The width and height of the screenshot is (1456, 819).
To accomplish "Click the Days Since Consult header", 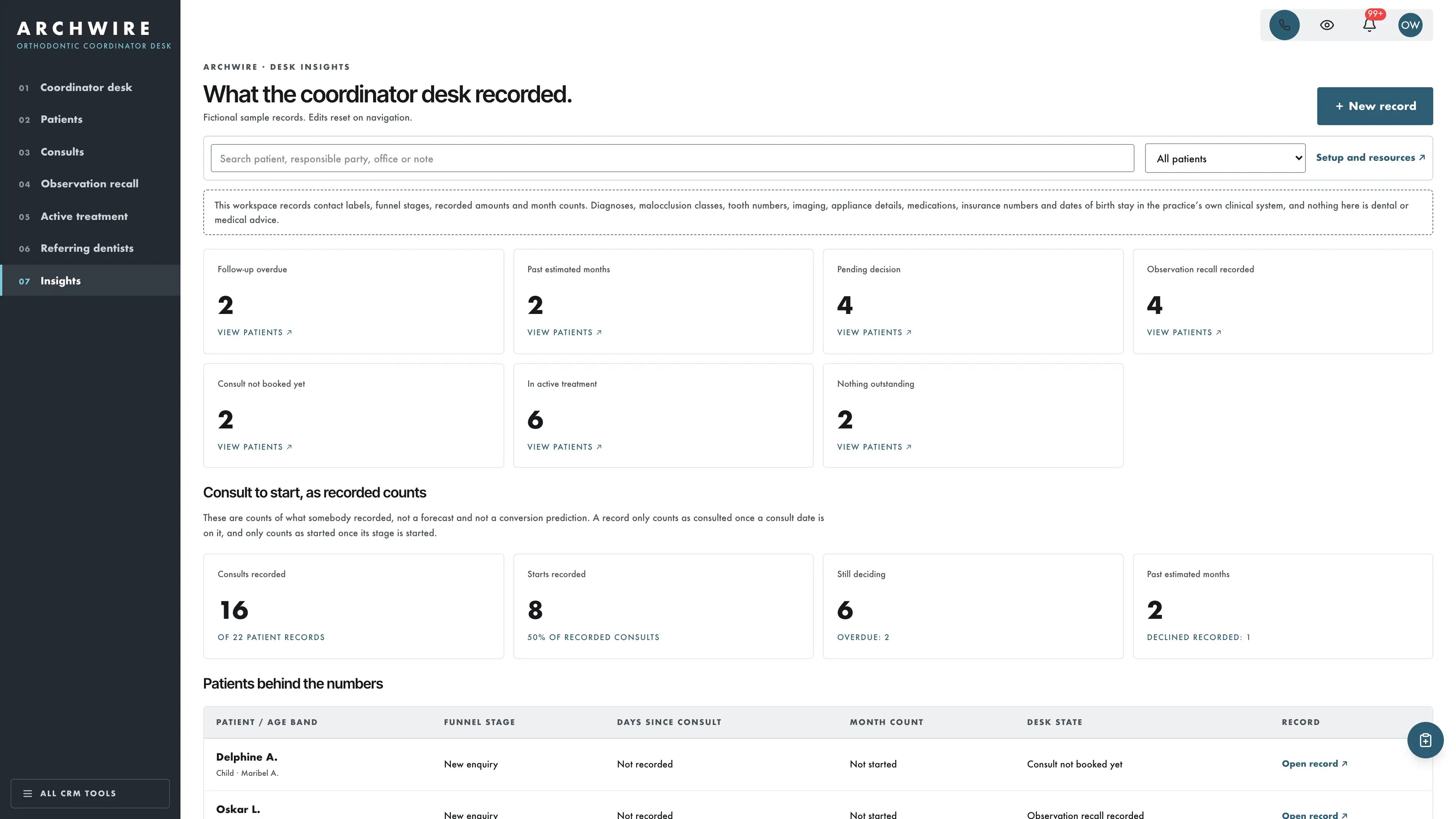I will (668, 722).
